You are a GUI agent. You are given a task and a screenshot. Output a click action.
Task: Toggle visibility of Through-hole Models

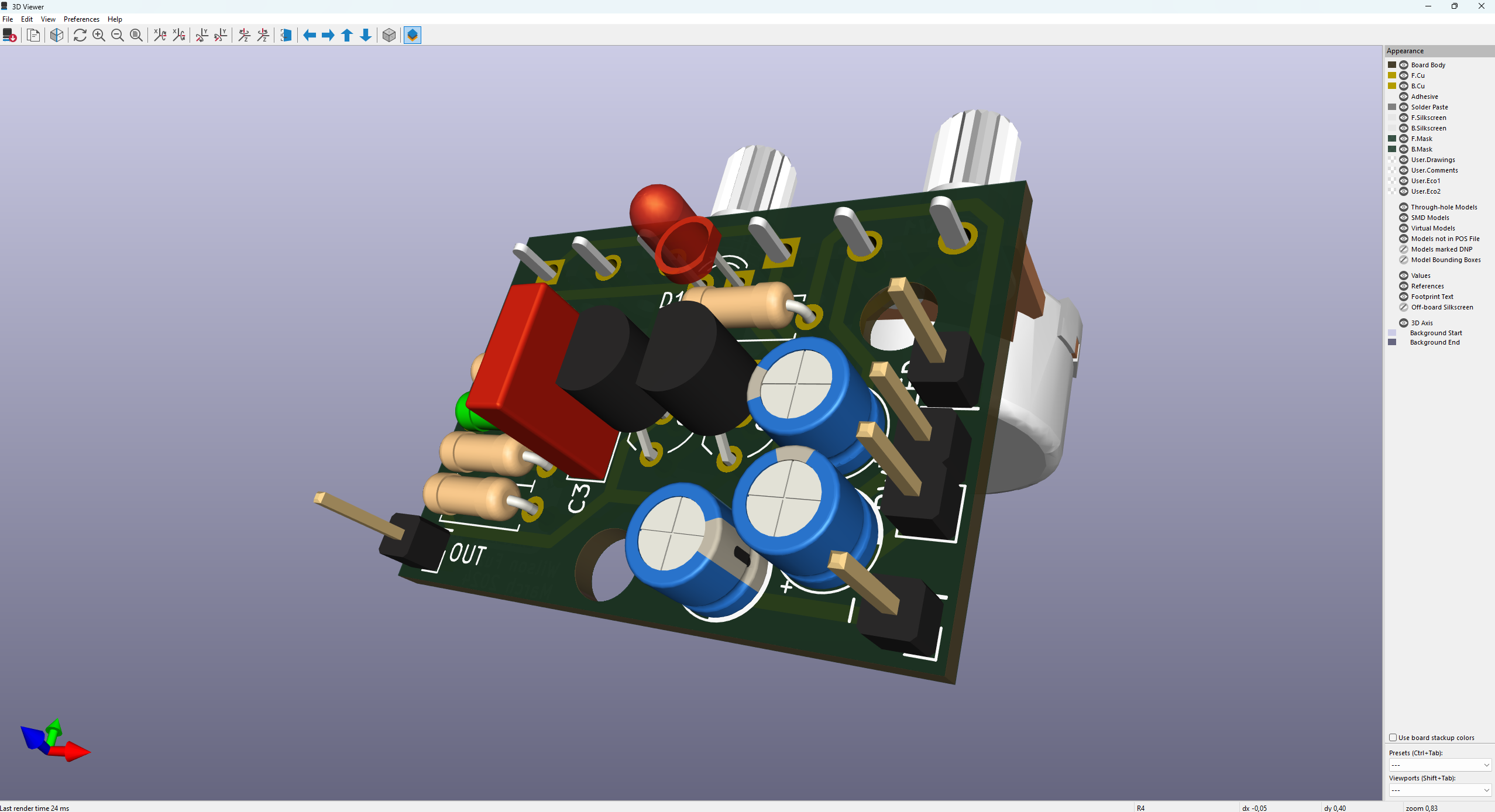pyautogui.click(x=1403, y=207)
